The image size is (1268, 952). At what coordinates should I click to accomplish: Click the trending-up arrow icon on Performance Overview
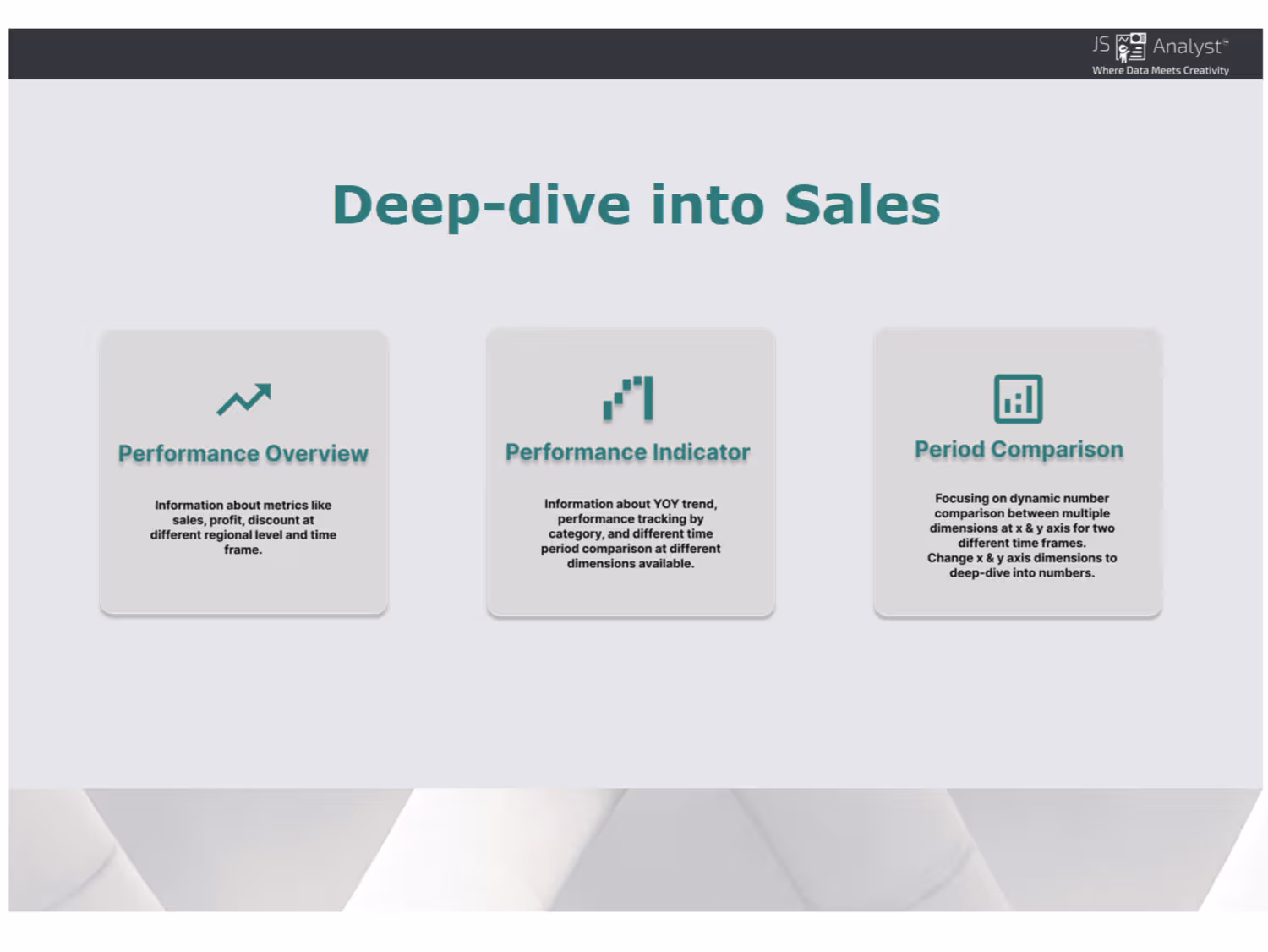(x=243, y=400)
